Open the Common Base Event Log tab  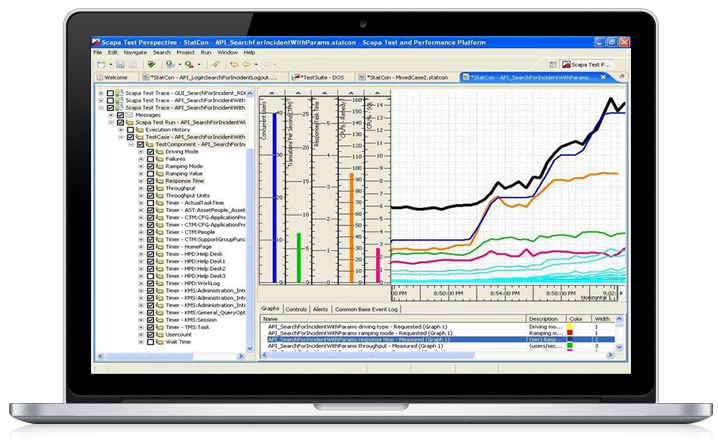(x=366, y=309)
